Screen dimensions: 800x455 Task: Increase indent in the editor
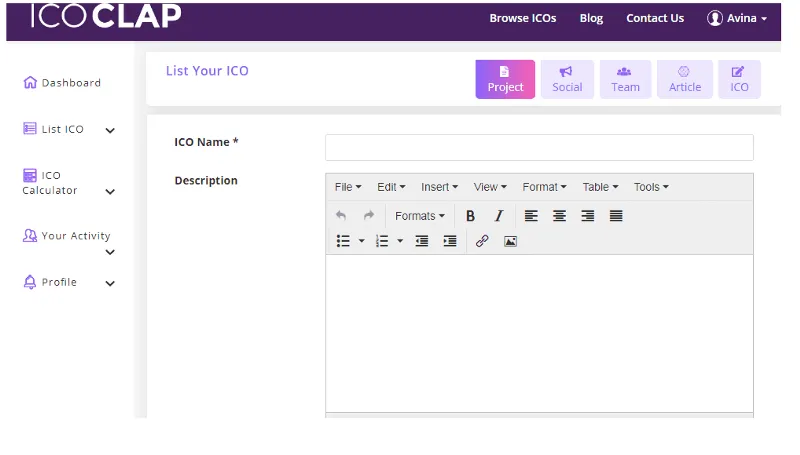click(x=449, y=241)
